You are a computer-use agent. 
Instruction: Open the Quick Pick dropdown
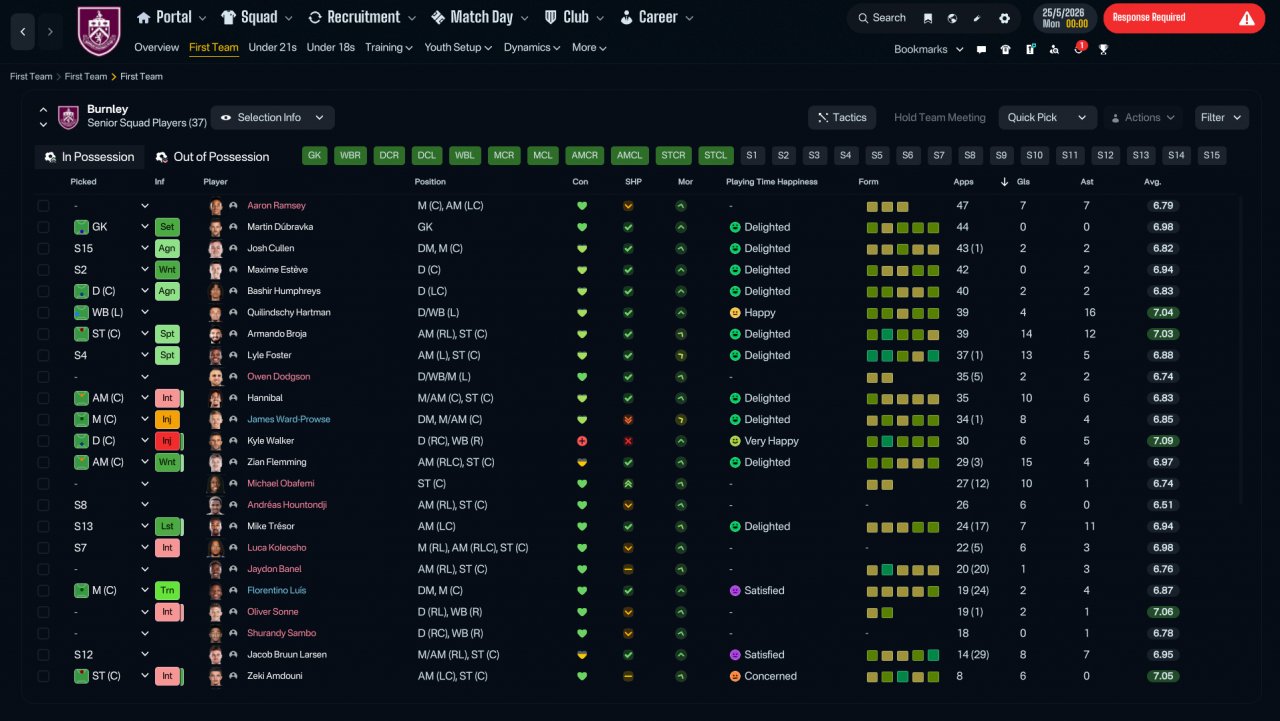click(1047, 118)
